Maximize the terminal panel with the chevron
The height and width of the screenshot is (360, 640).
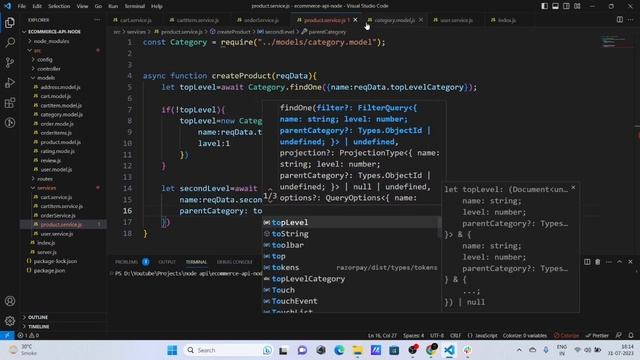[x=619, y=262]
